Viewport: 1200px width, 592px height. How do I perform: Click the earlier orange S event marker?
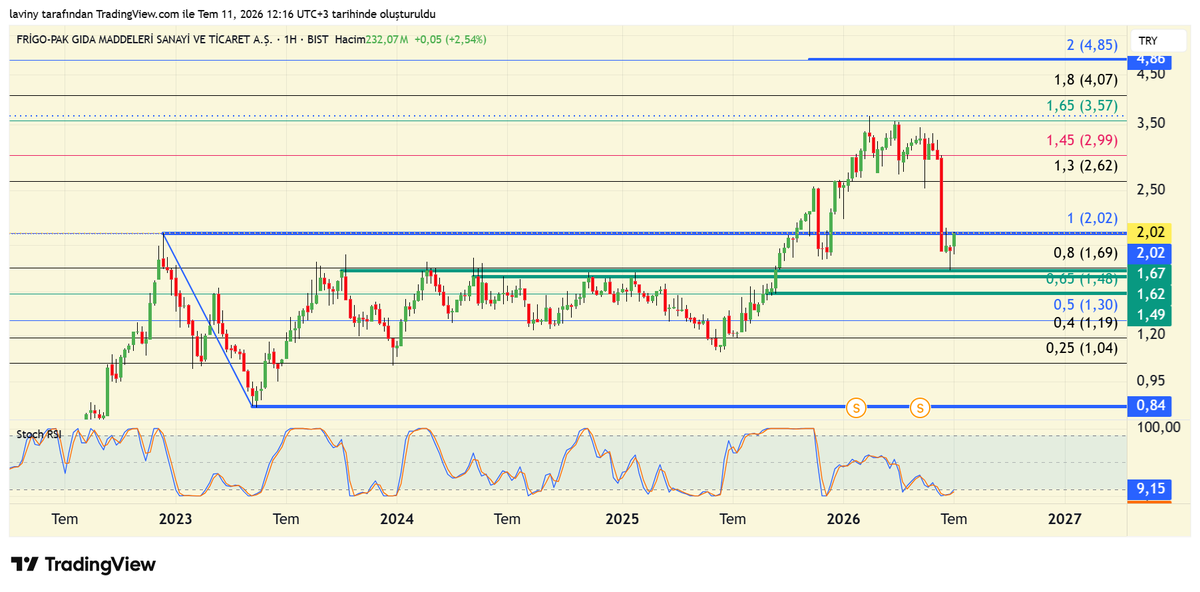pyautogui.click(x=857, y=407)
